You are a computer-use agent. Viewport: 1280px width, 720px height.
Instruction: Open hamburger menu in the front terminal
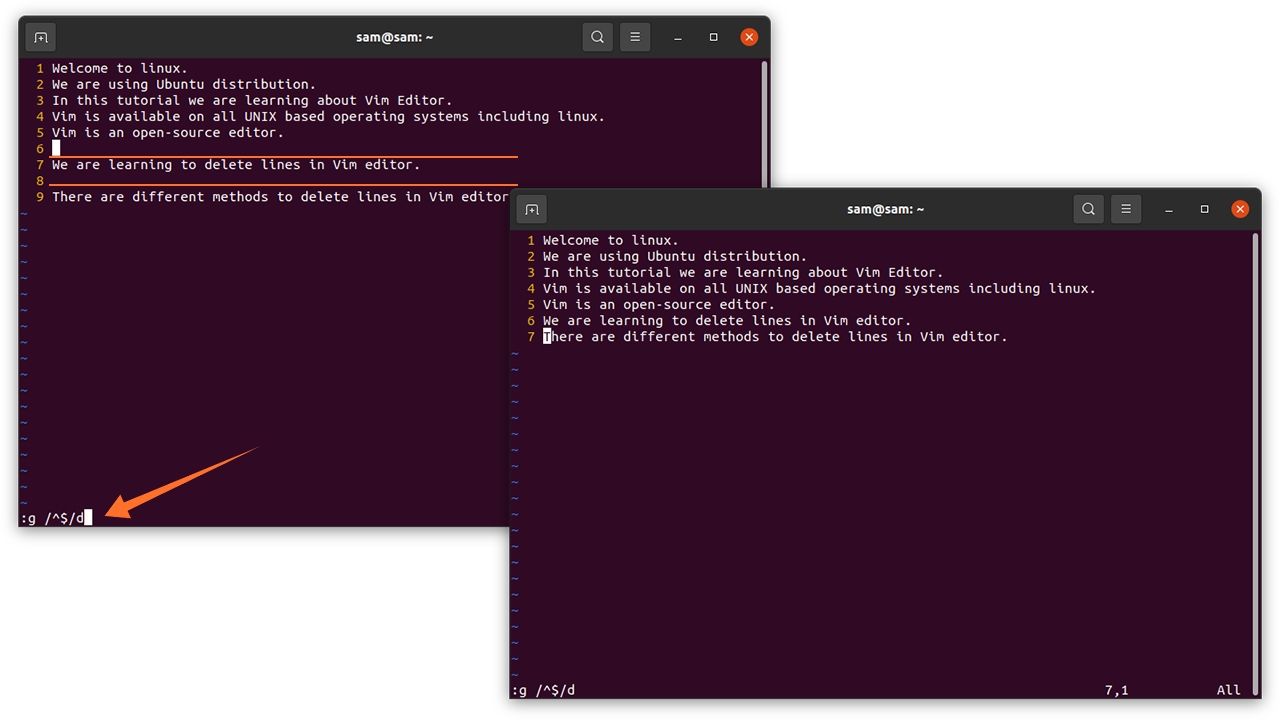(1125, 210)
